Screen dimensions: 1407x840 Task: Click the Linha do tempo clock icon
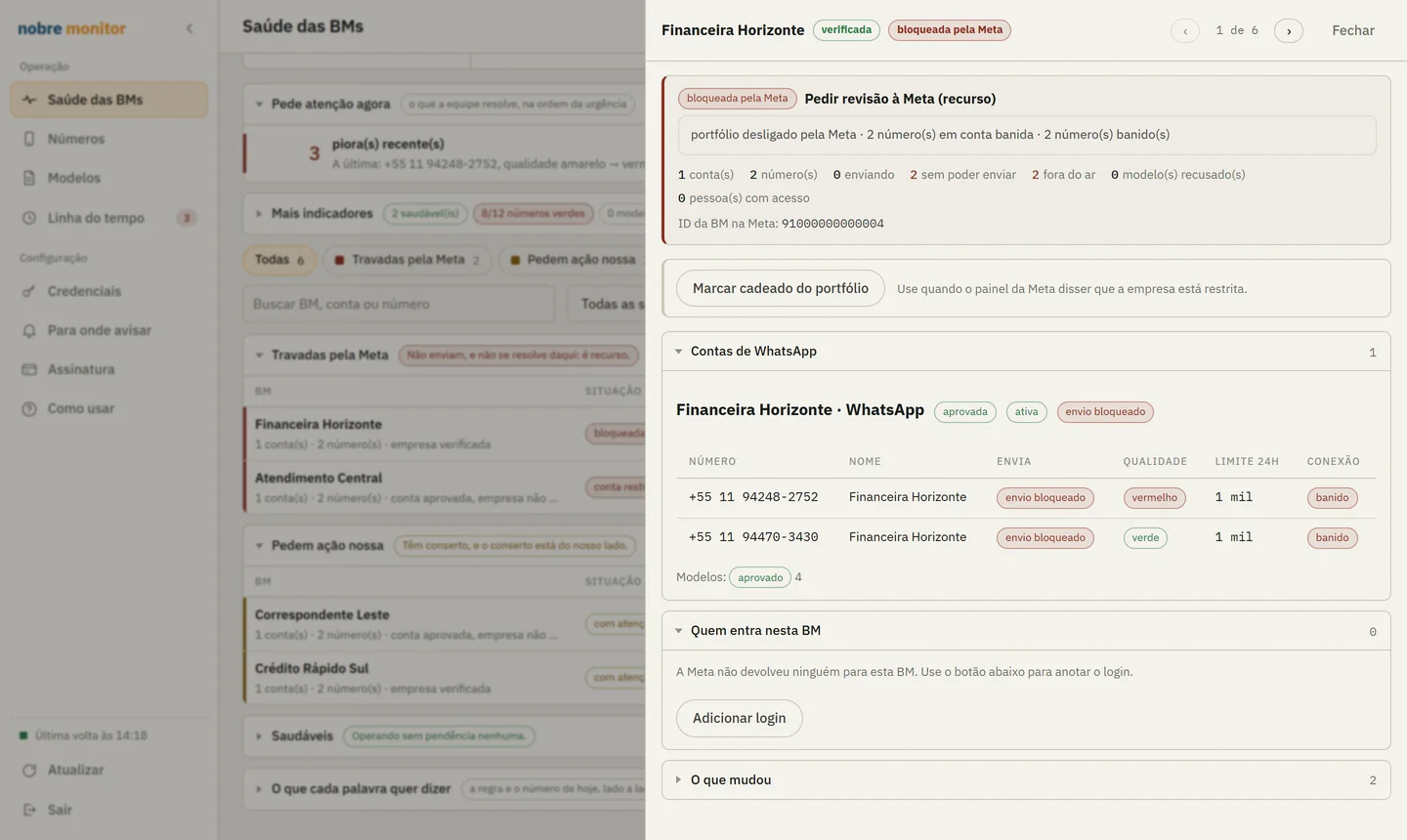click(29, 218)
